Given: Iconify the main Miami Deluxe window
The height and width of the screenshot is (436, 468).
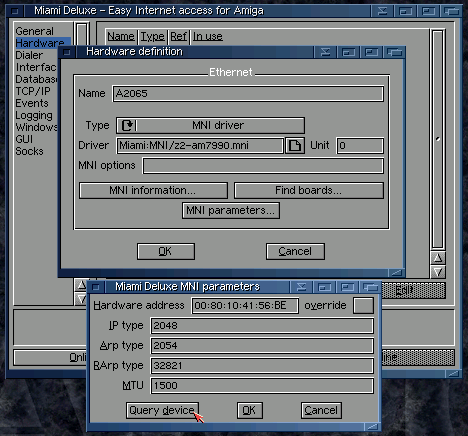Looking at the screenshot, I should click(x=382, y=11).
